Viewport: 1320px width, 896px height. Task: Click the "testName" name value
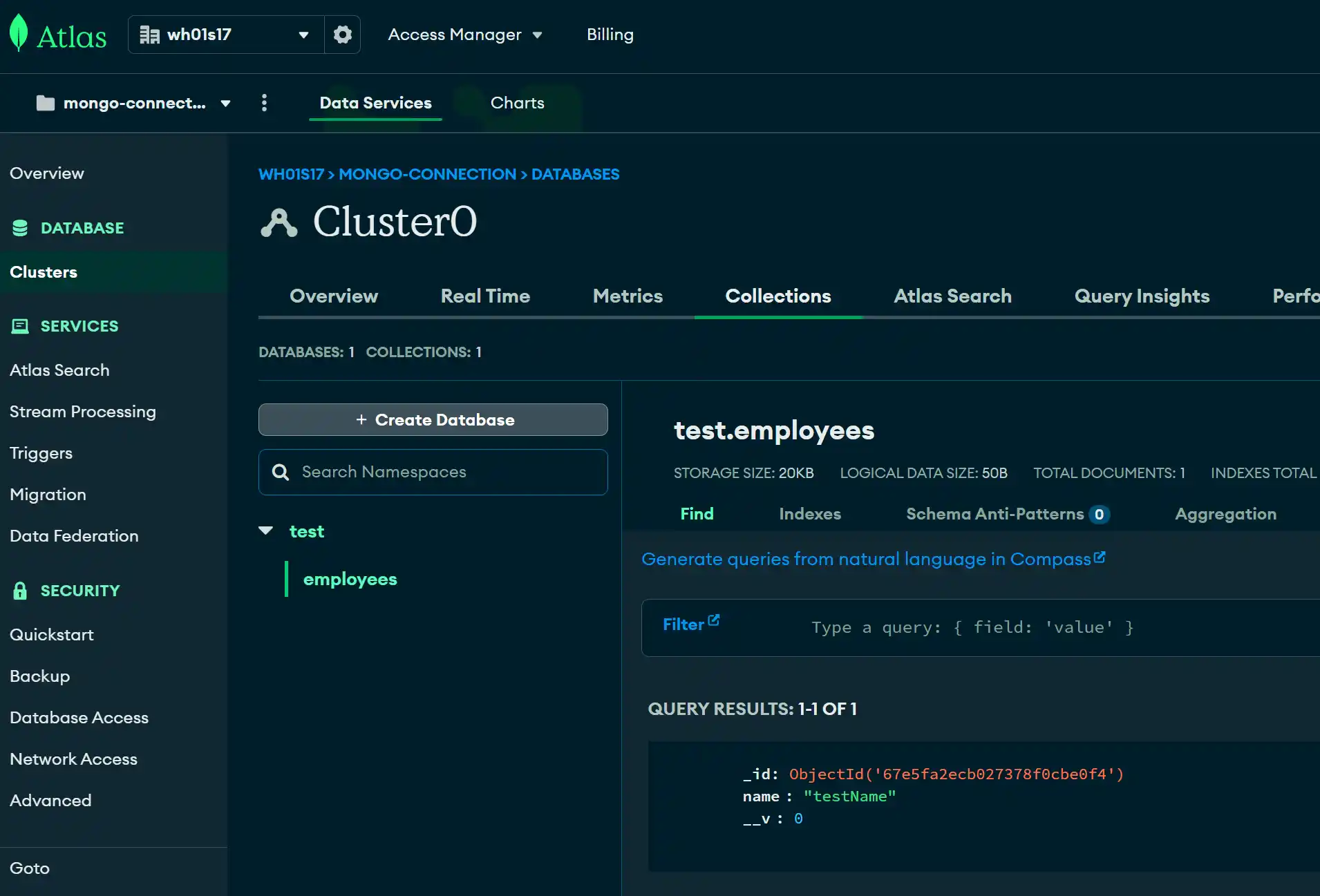pyautogui.click(x=849, y=796)
